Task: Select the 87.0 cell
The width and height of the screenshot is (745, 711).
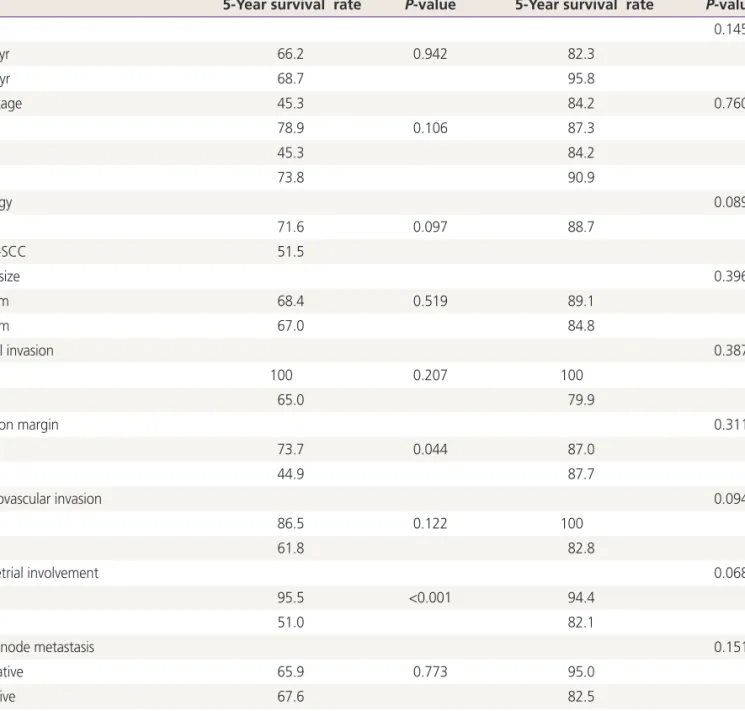Action: coord(581,449)
